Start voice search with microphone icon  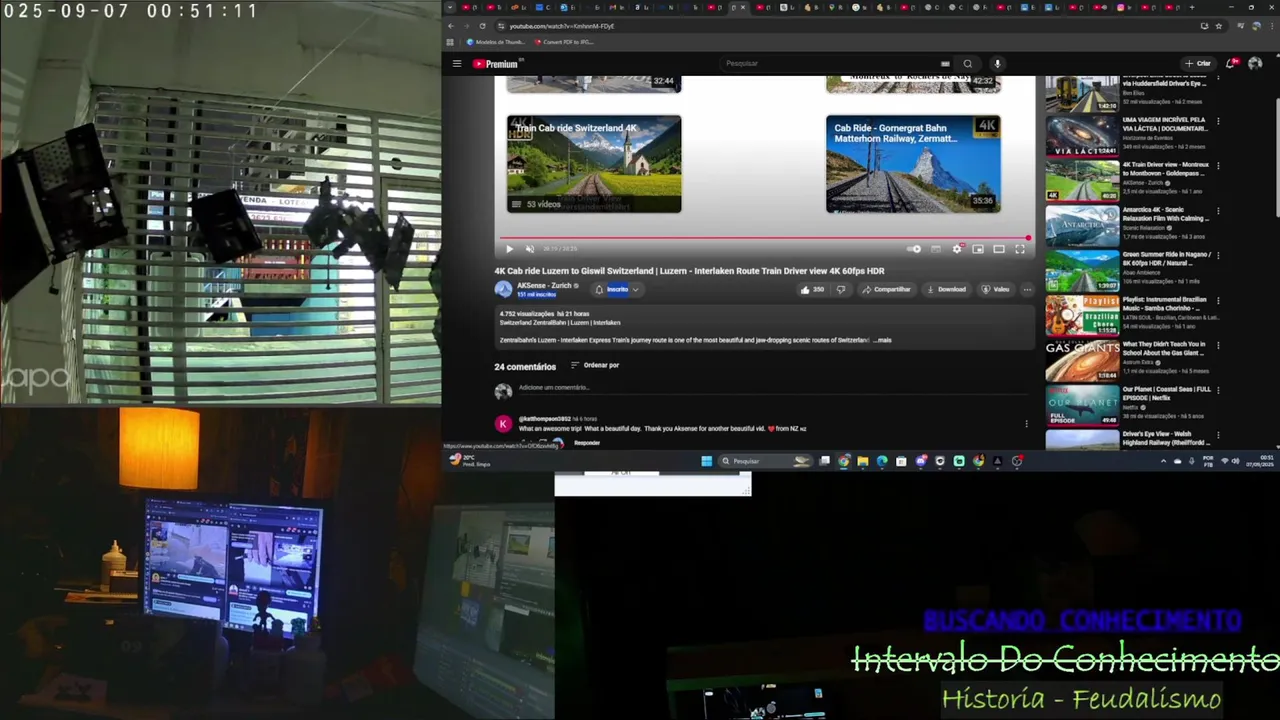(x=997, y=63)
